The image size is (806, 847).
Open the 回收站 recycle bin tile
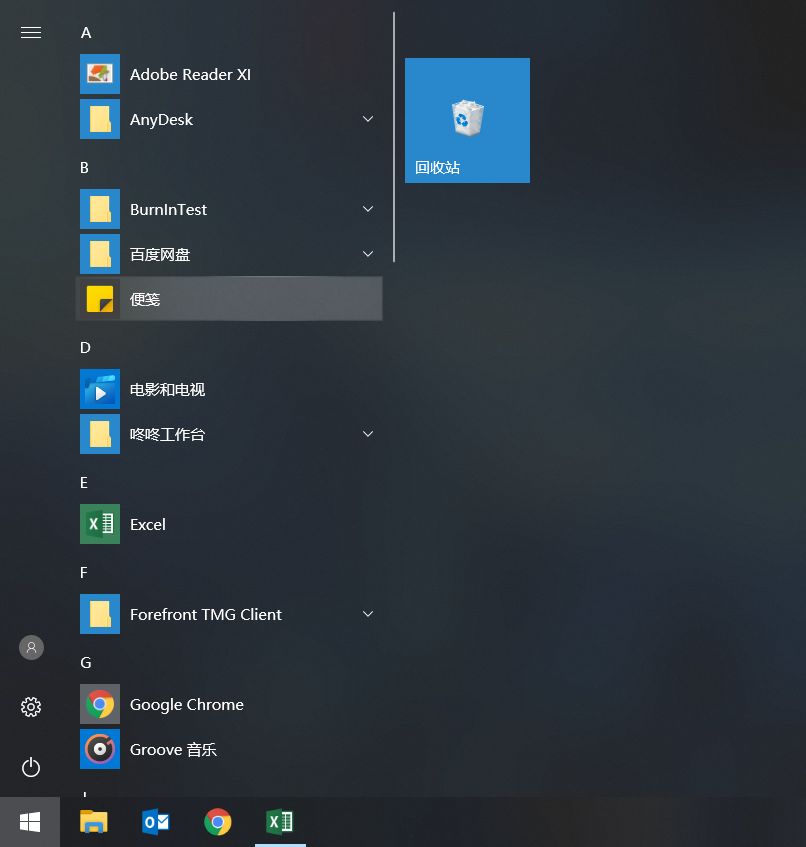pos(467,120)
